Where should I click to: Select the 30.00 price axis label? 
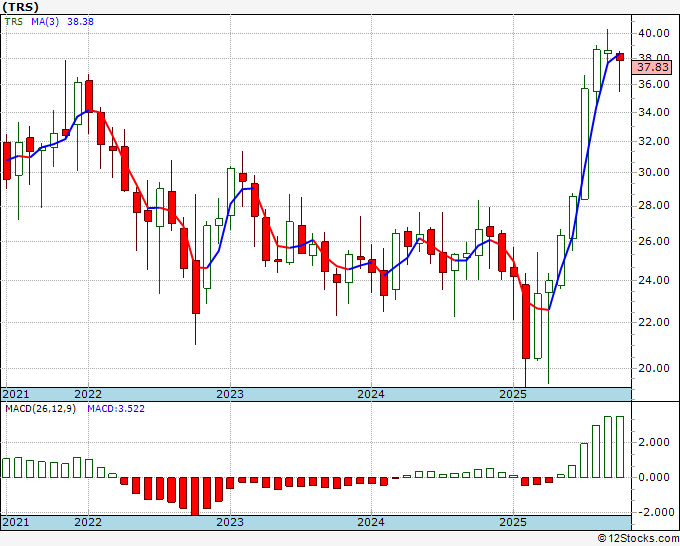point(654,172)
